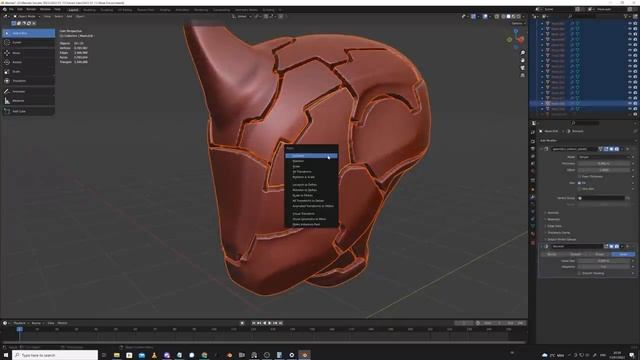Open the Object Data properties tab icon
The width and height of the screenshot is (640, 360).
pos(533,226)
